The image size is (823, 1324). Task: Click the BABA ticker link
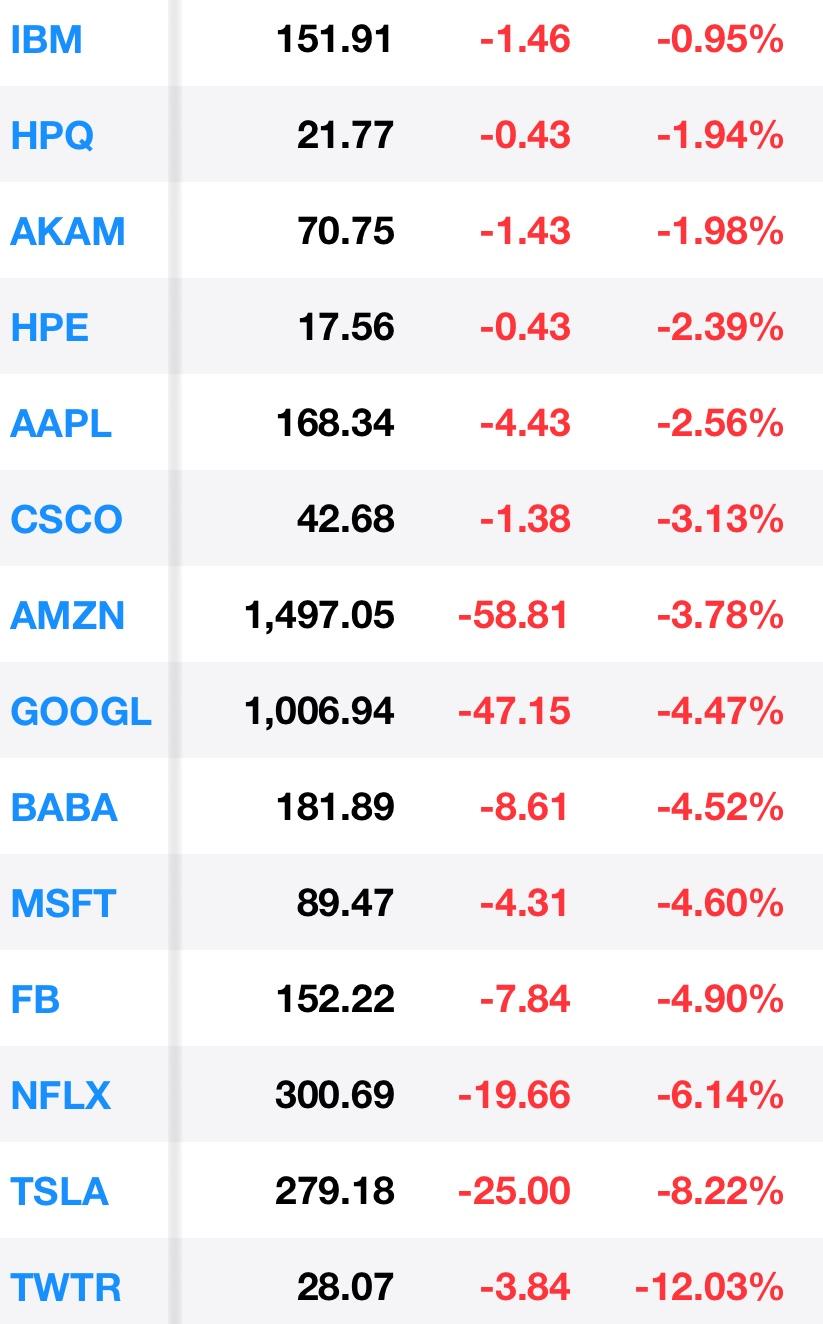(x=63, y=808)
